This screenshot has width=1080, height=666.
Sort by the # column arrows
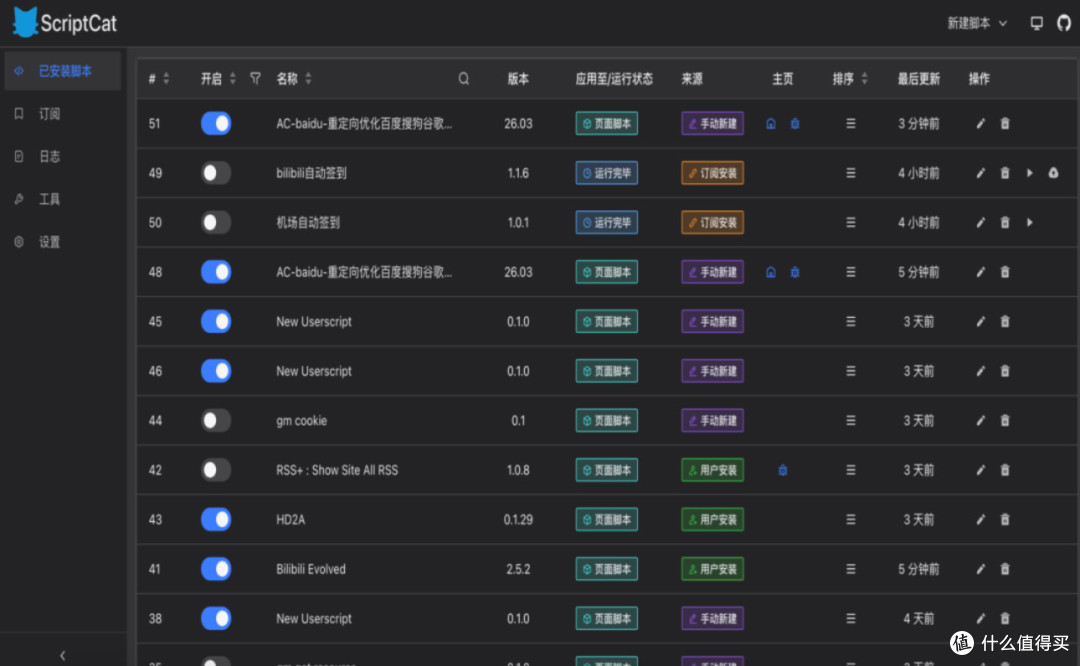166,79
